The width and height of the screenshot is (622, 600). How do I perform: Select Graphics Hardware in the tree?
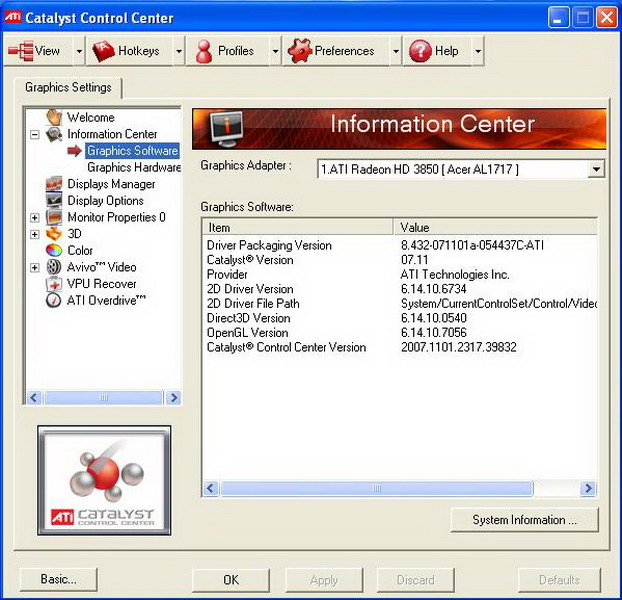coord(134,167)
